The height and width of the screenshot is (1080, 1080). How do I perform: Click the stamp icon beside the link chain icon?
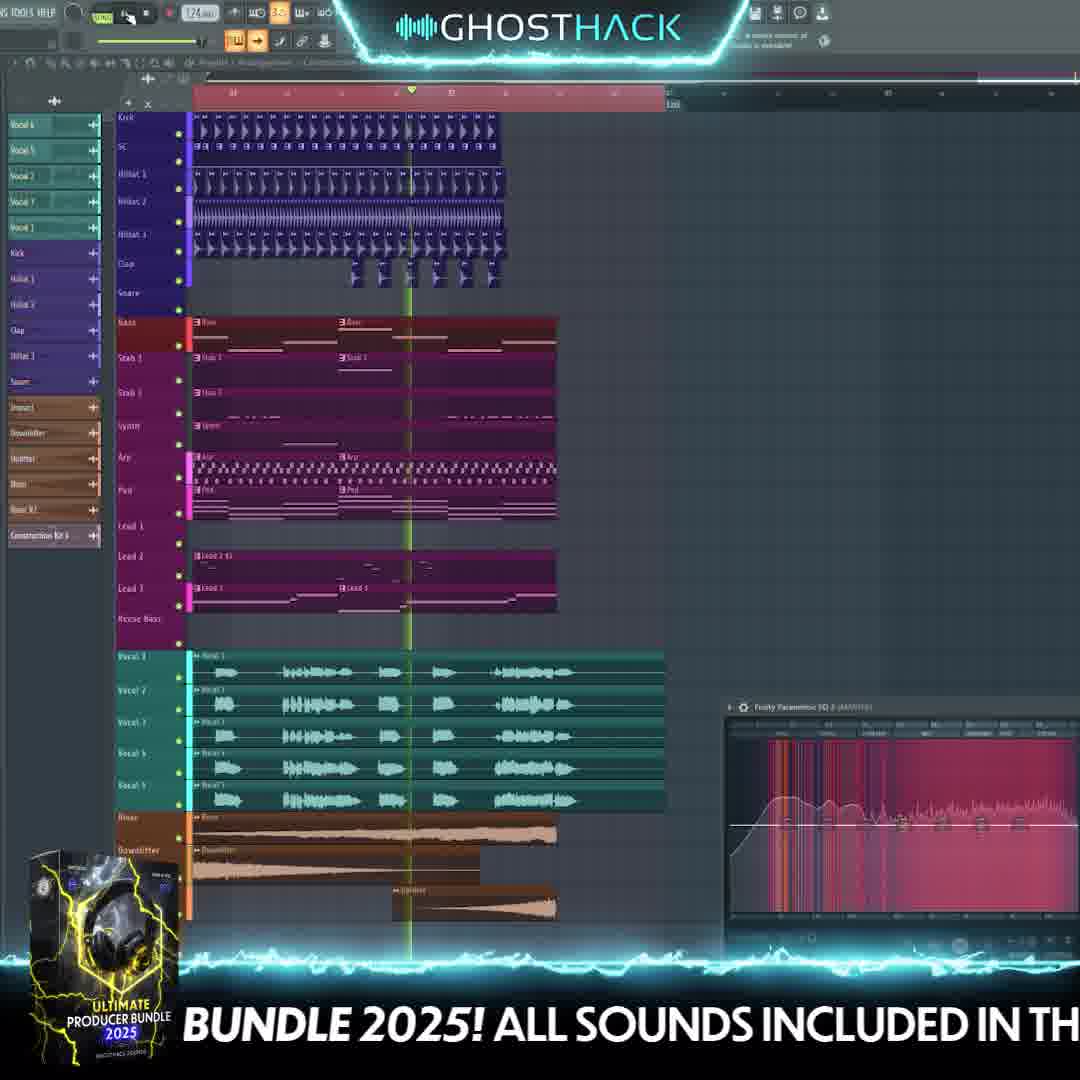(324, 41)
